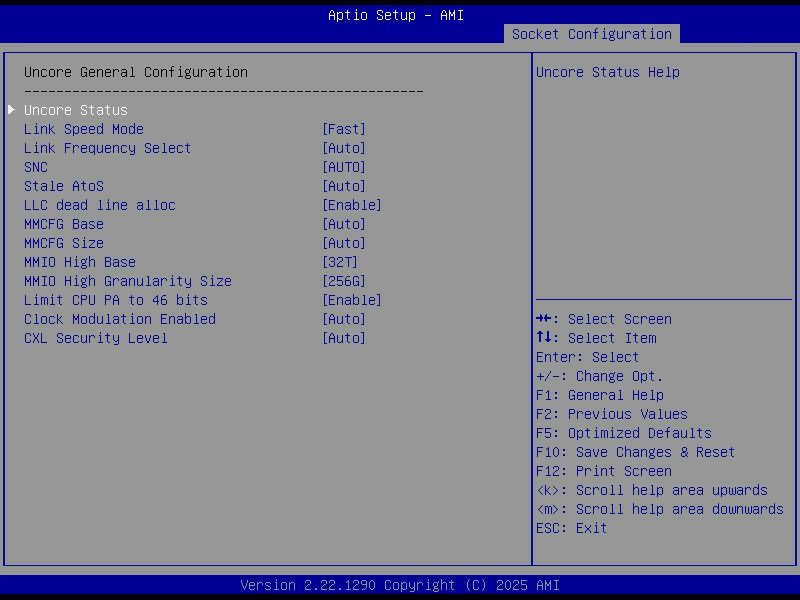Open the Stale AtoS [Auto] value
The image size is (800, 600).
344,186
